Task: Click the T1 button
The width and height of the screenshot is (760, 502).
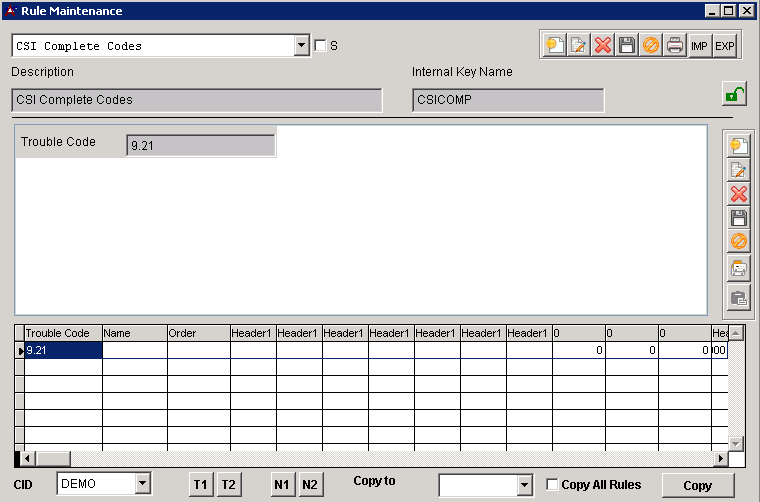Action: tap(201, 485)
